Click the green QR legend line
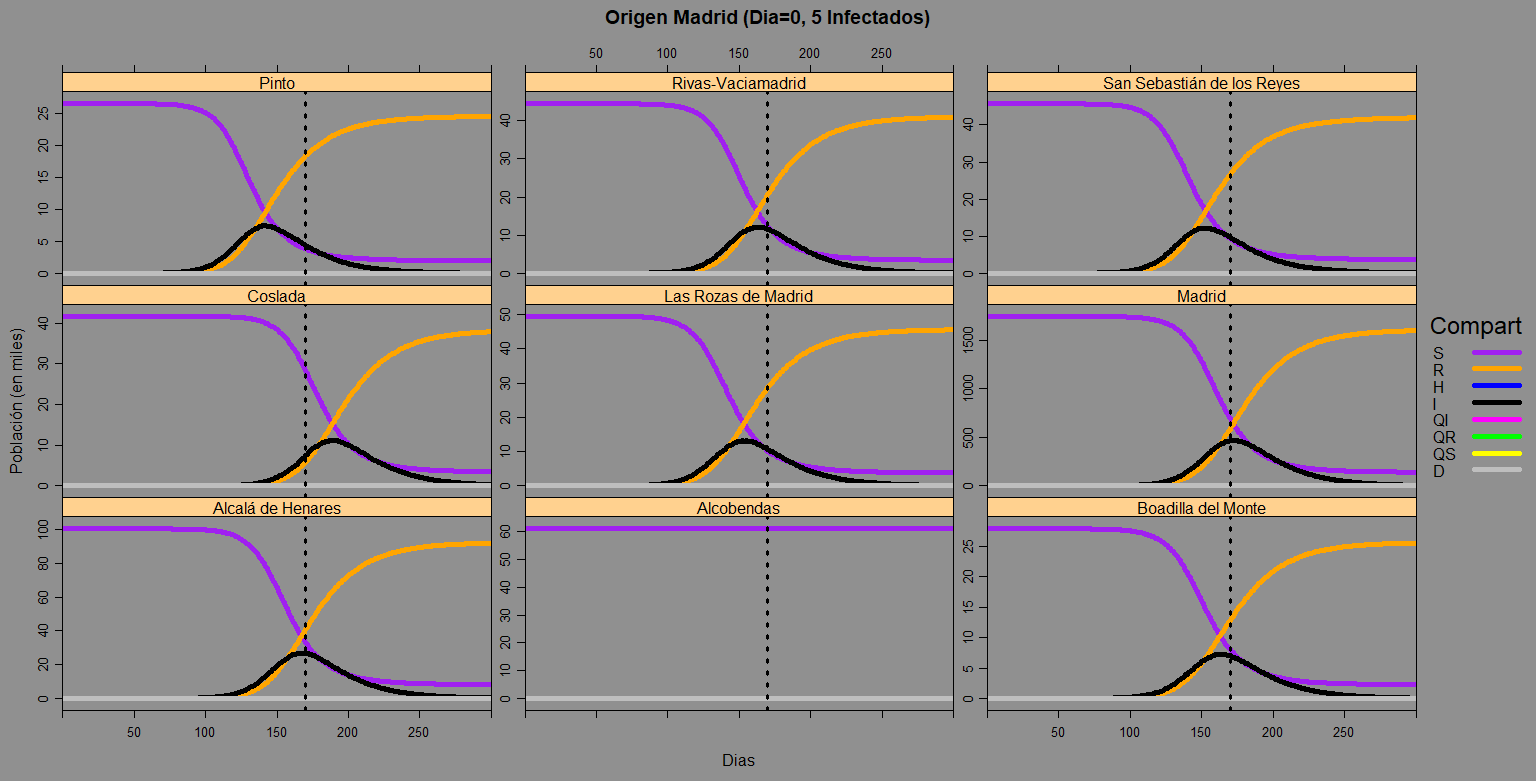This screenshot has width=1536, height=781. [1496, 436]
